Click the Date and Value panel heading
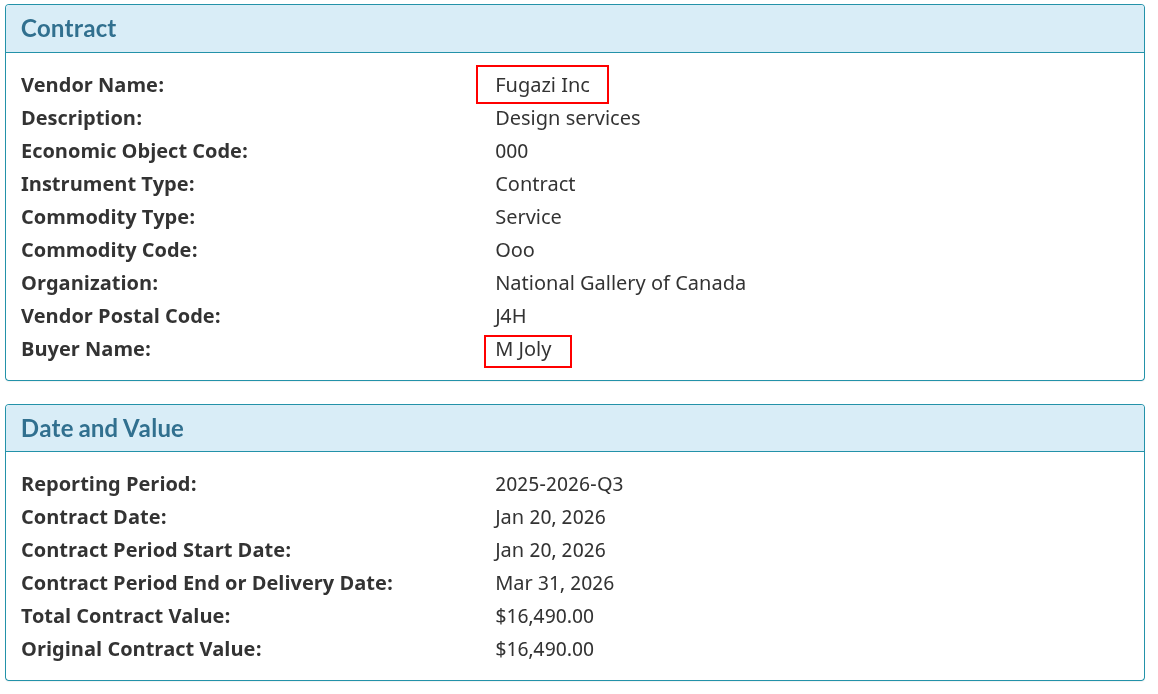Viewport: 1158px width, 694px height. click(x=103, y=429)
